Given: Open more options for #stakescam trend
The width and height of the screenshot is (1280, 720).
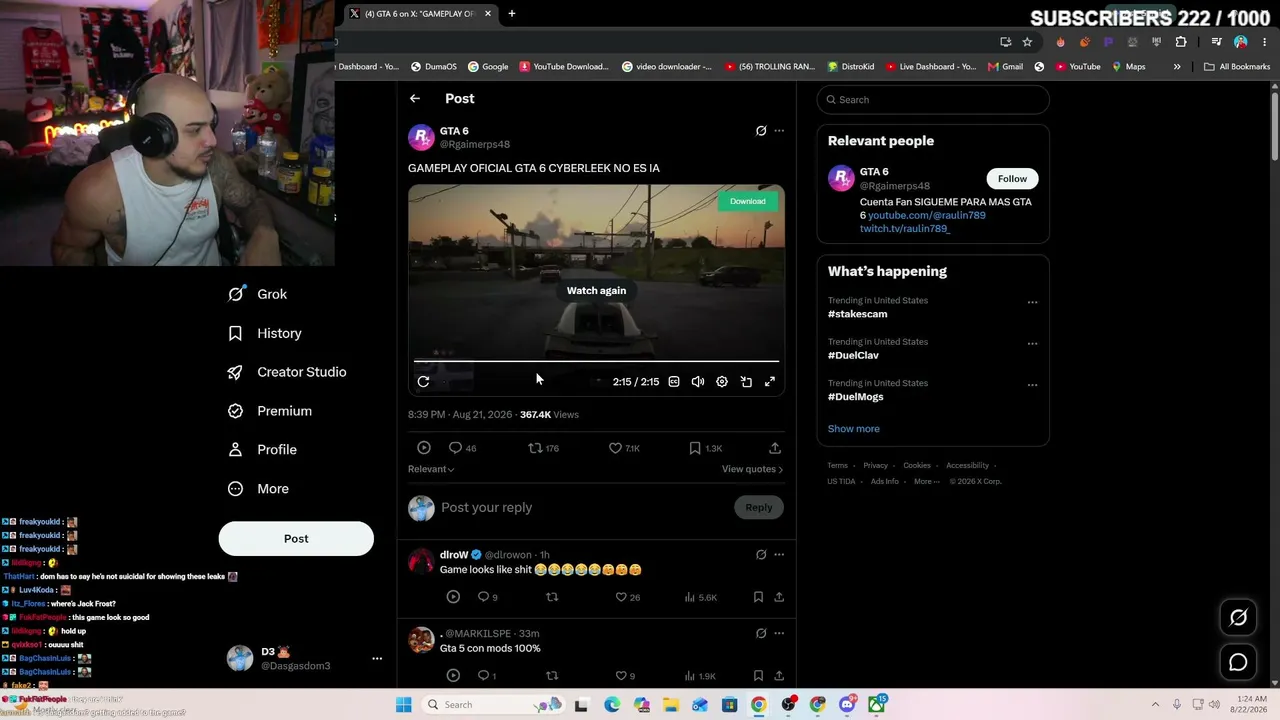Looking at the screenshot, I should [1032, 302].
